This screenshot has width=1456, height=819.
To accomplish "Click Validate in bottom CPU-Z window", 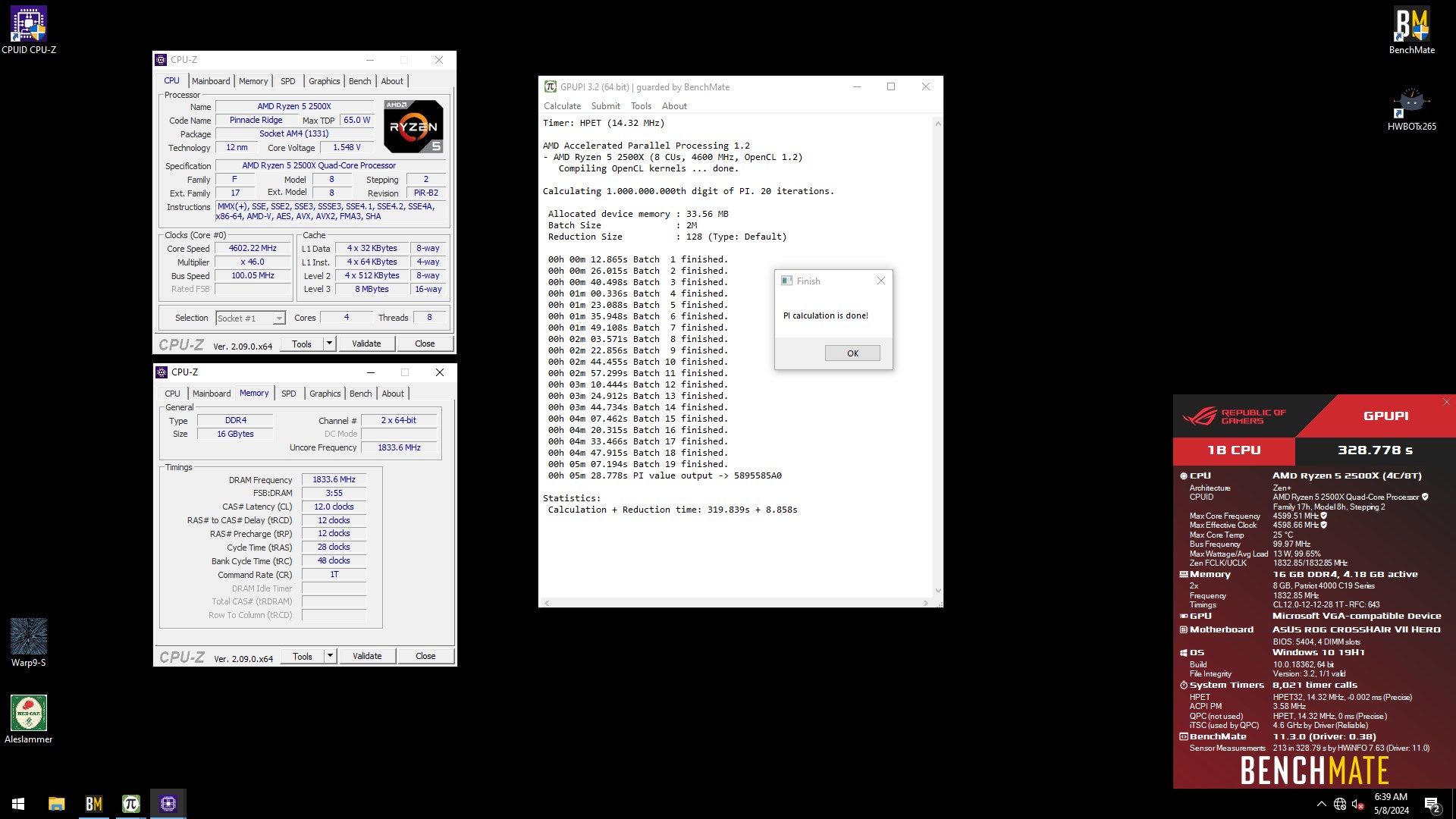I will point(367,656).
